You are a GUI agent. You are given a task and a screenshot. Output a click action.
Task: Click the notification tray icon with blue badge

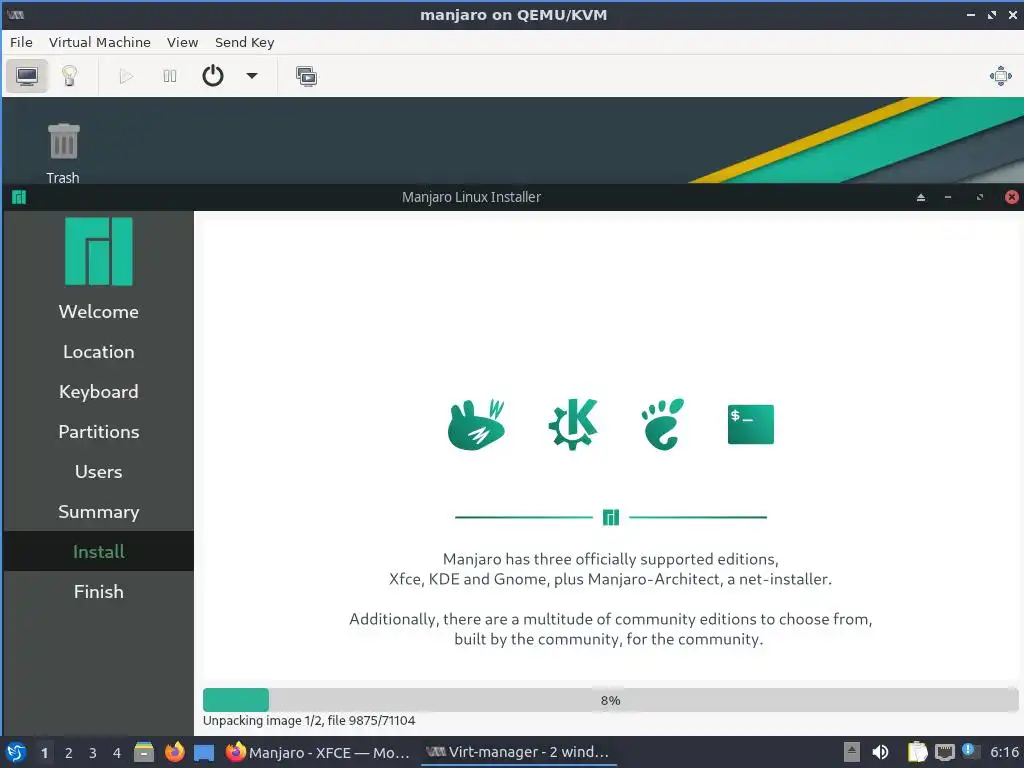click(x=970, y=752)
